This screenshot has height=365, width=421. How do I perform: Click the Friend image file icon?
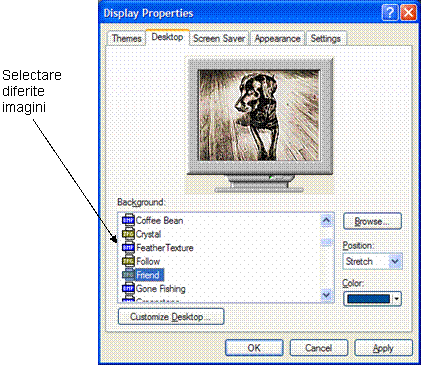[x=128, y=275]
